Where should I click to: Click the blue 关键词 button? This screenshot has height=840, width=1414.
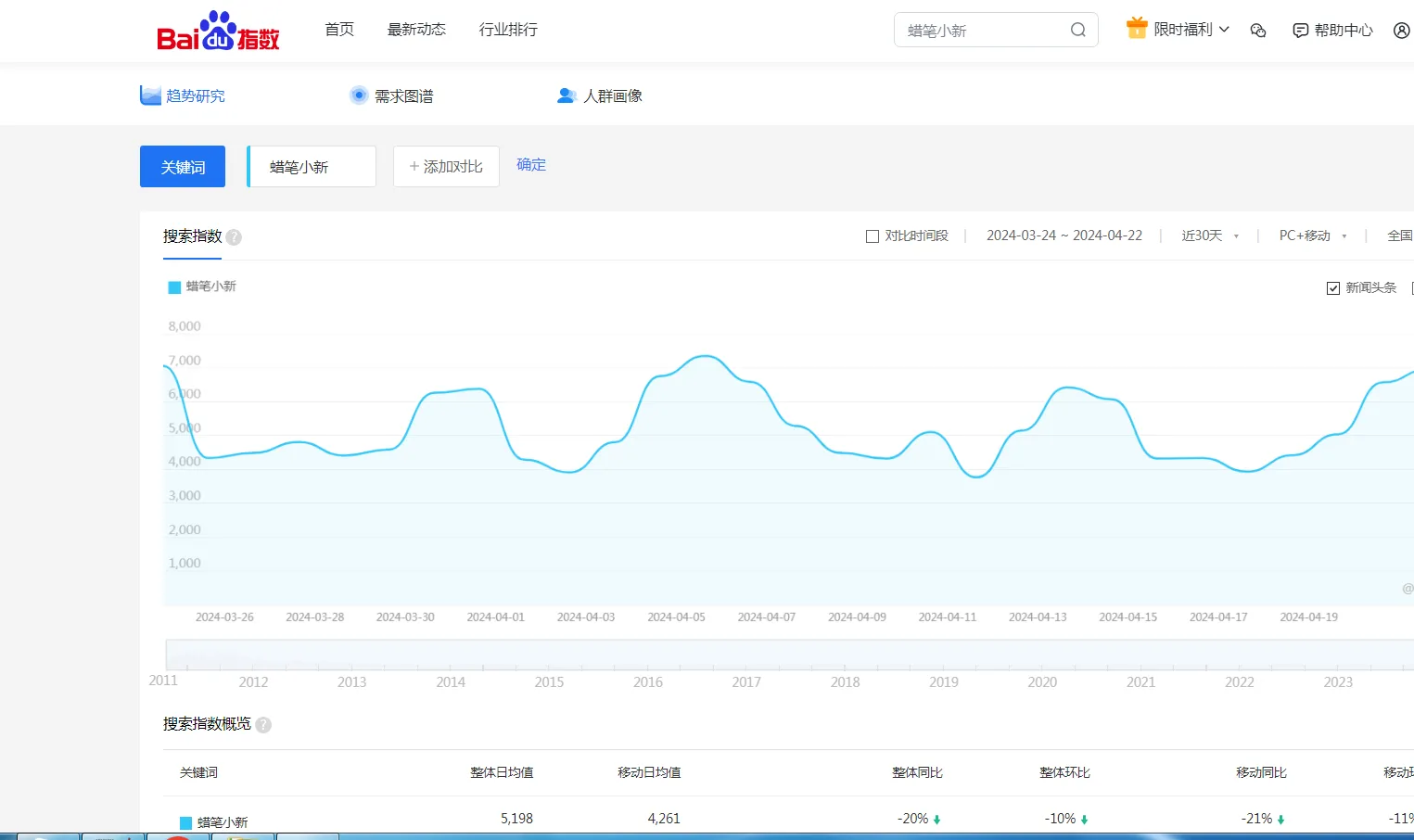pyautogui.click(x=183, y=167)
